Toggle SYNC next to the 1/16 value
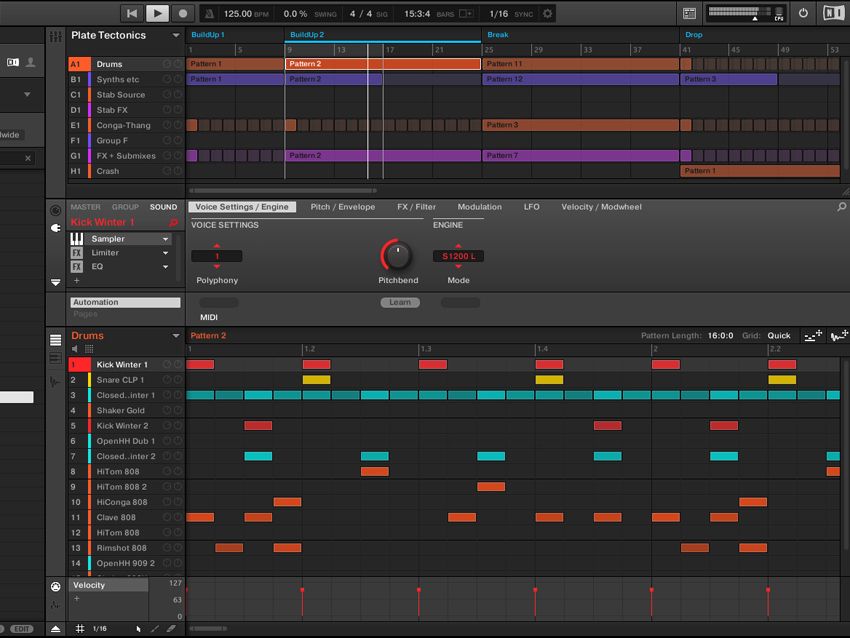 (x=524, y=14)
